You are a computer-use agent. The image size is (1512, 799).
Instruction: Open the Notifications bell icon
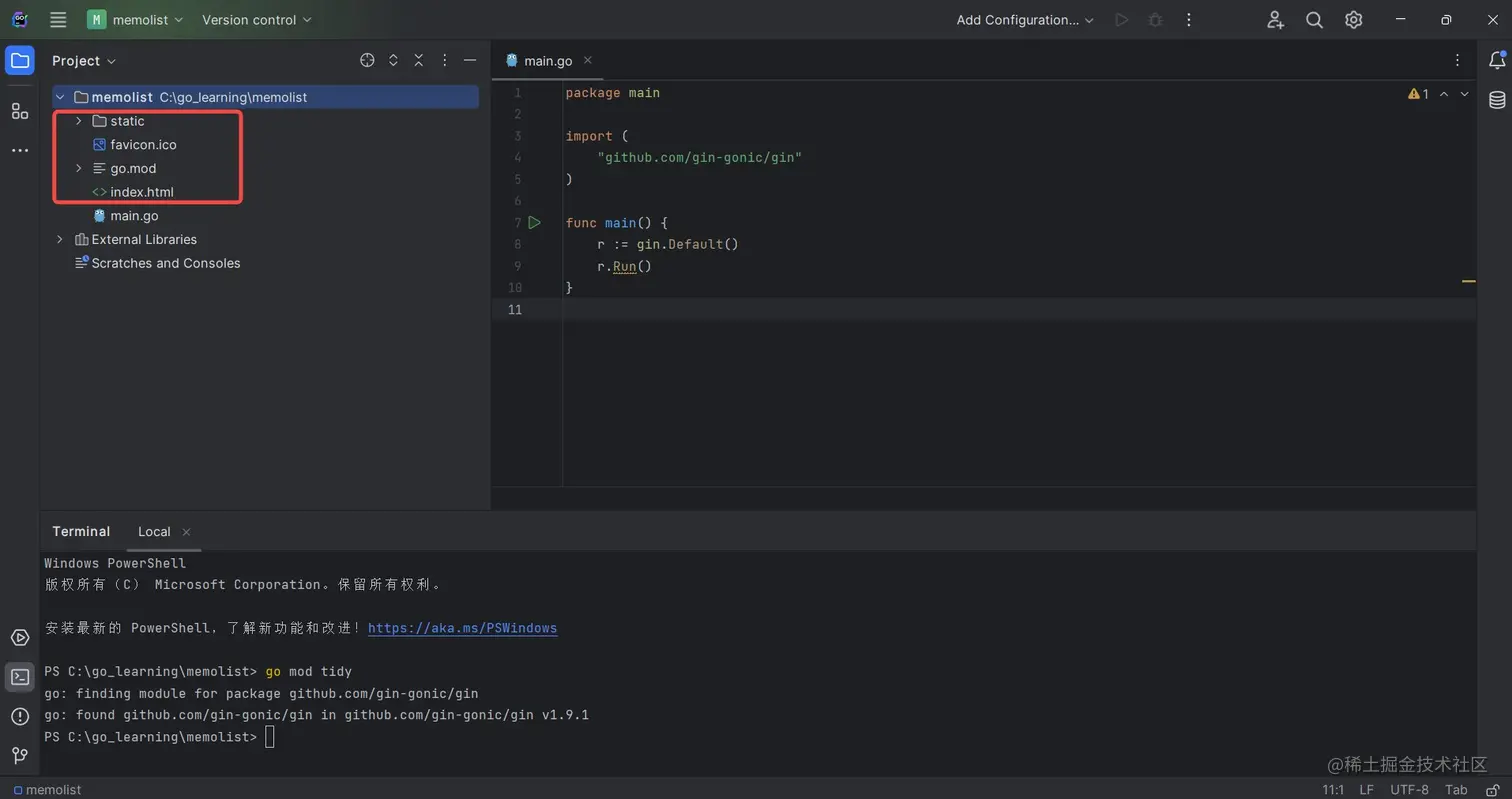point(1497,61)
